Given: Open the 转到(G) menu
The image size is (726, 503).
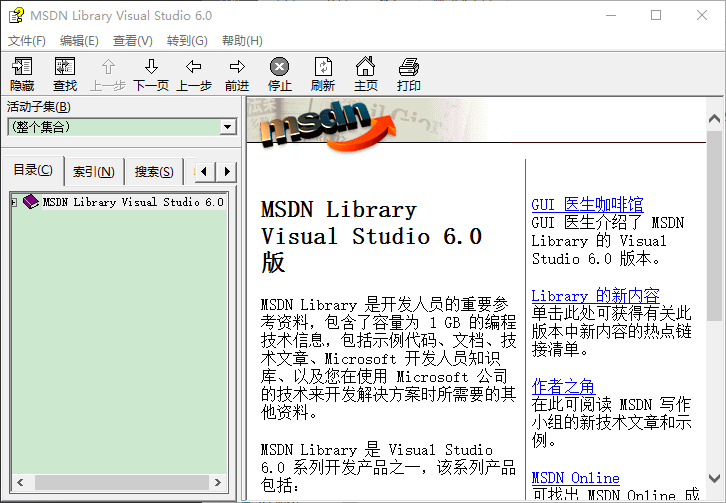Looking at the screenshot, I should click(187, 41).
